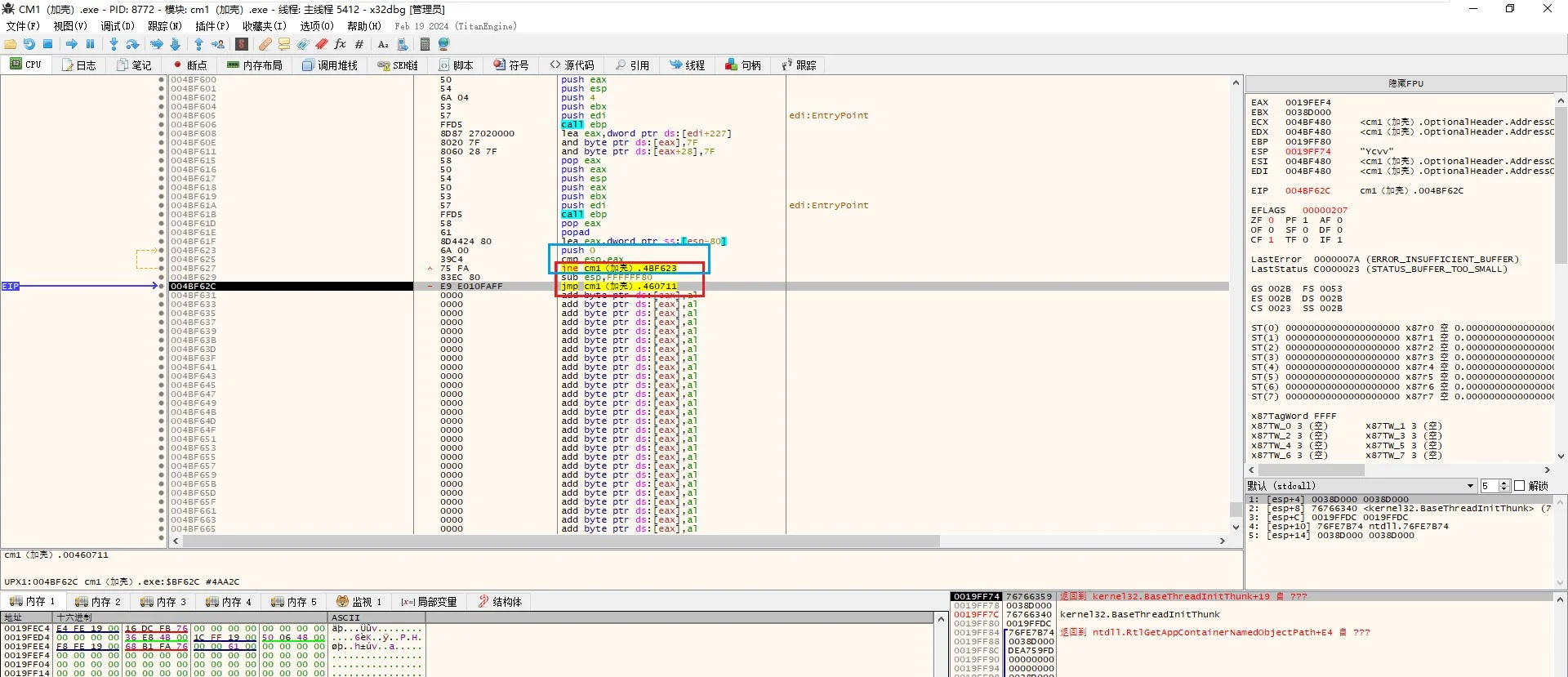
Task: Restart the debugged program via toolbar
Action: [29, 44]
